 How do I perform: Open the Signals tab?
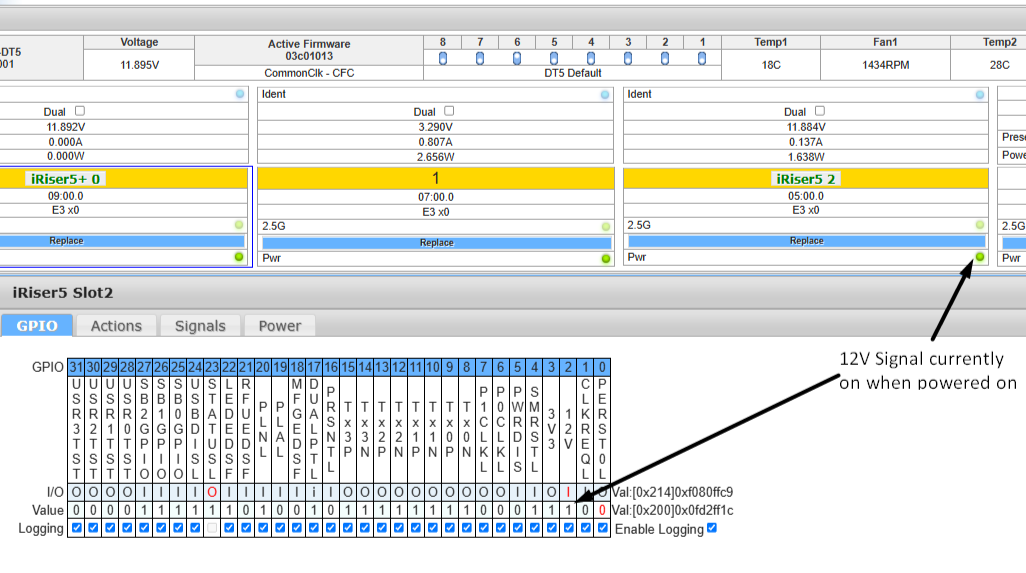(x=200, y=326)
